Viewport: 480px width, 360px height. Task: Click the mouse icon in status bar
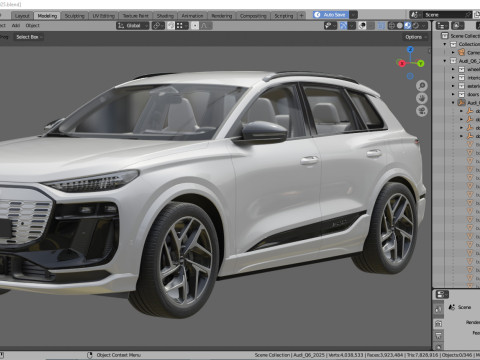point(89,355)
